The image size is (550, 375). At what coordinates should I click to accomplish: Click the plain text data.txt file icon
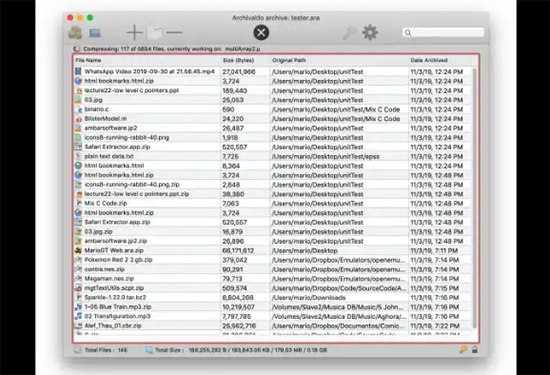coord(79,156)
